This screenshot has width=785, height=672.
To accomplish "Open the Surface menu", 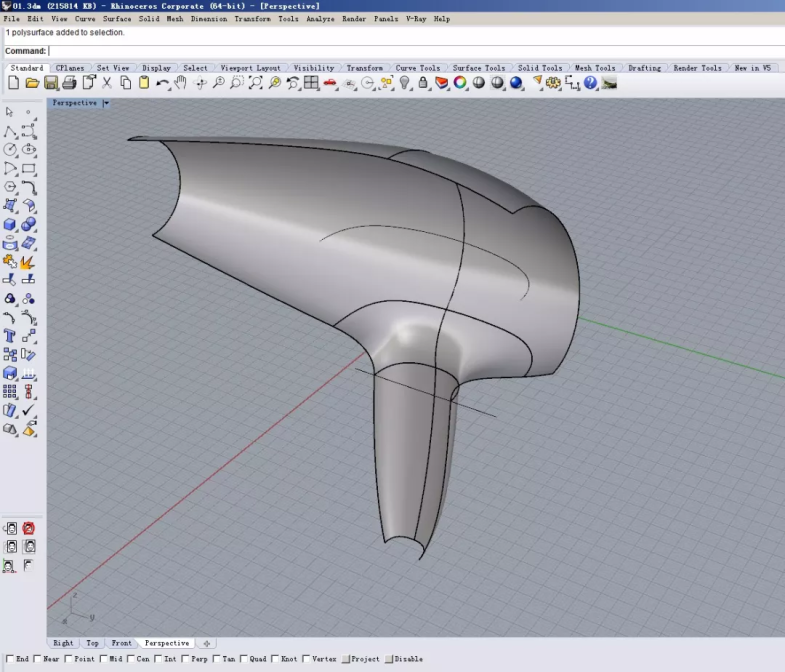I will pyautogui.click(x=117, y=19).
